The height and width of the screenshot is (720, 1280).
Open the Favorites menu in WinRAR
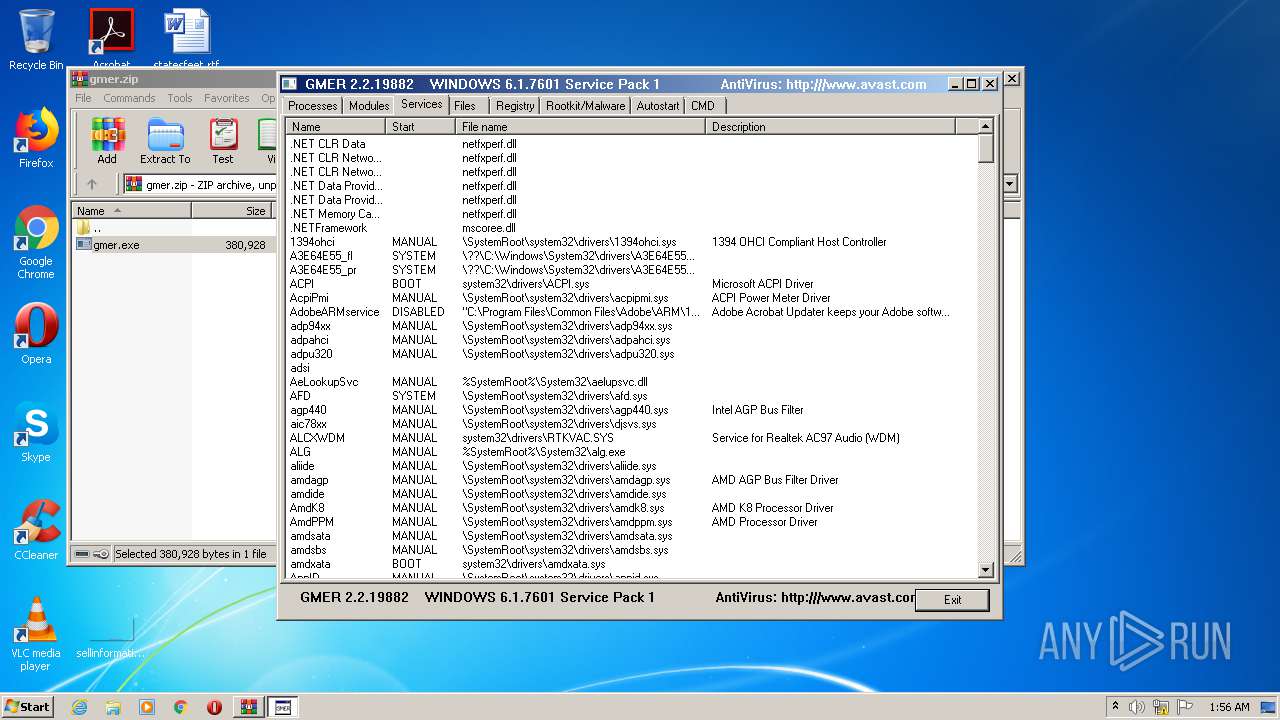click(227, 98)
